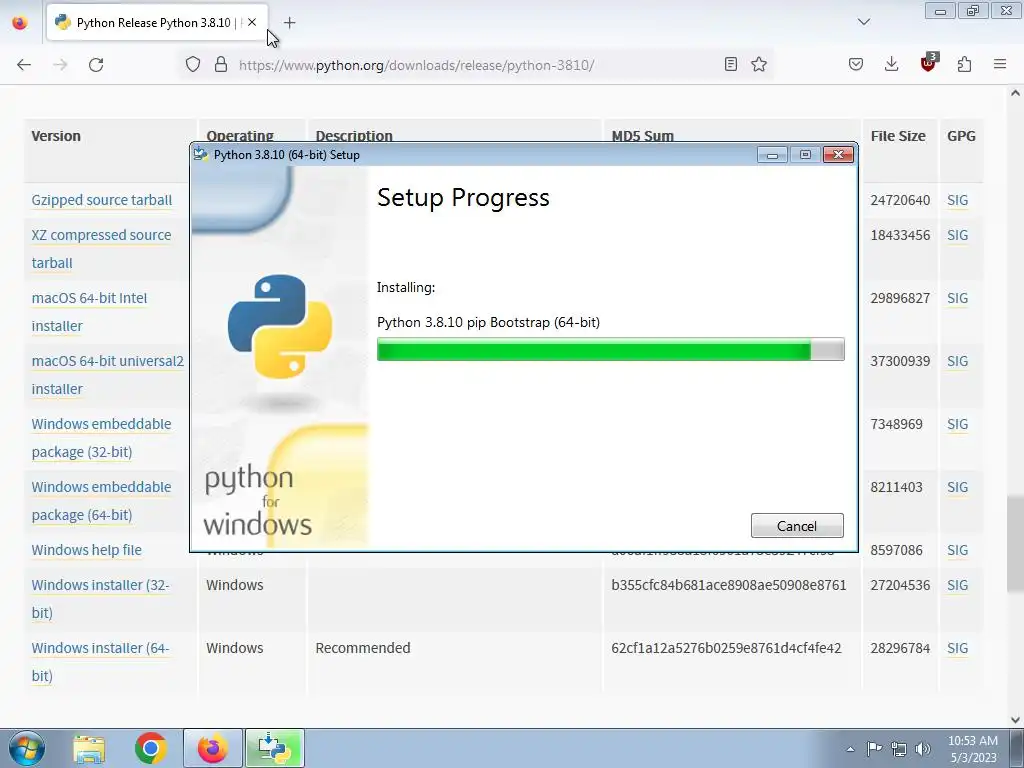Select file size 24720640
The image size is (1024, 768).
click(x=900, y=200)
